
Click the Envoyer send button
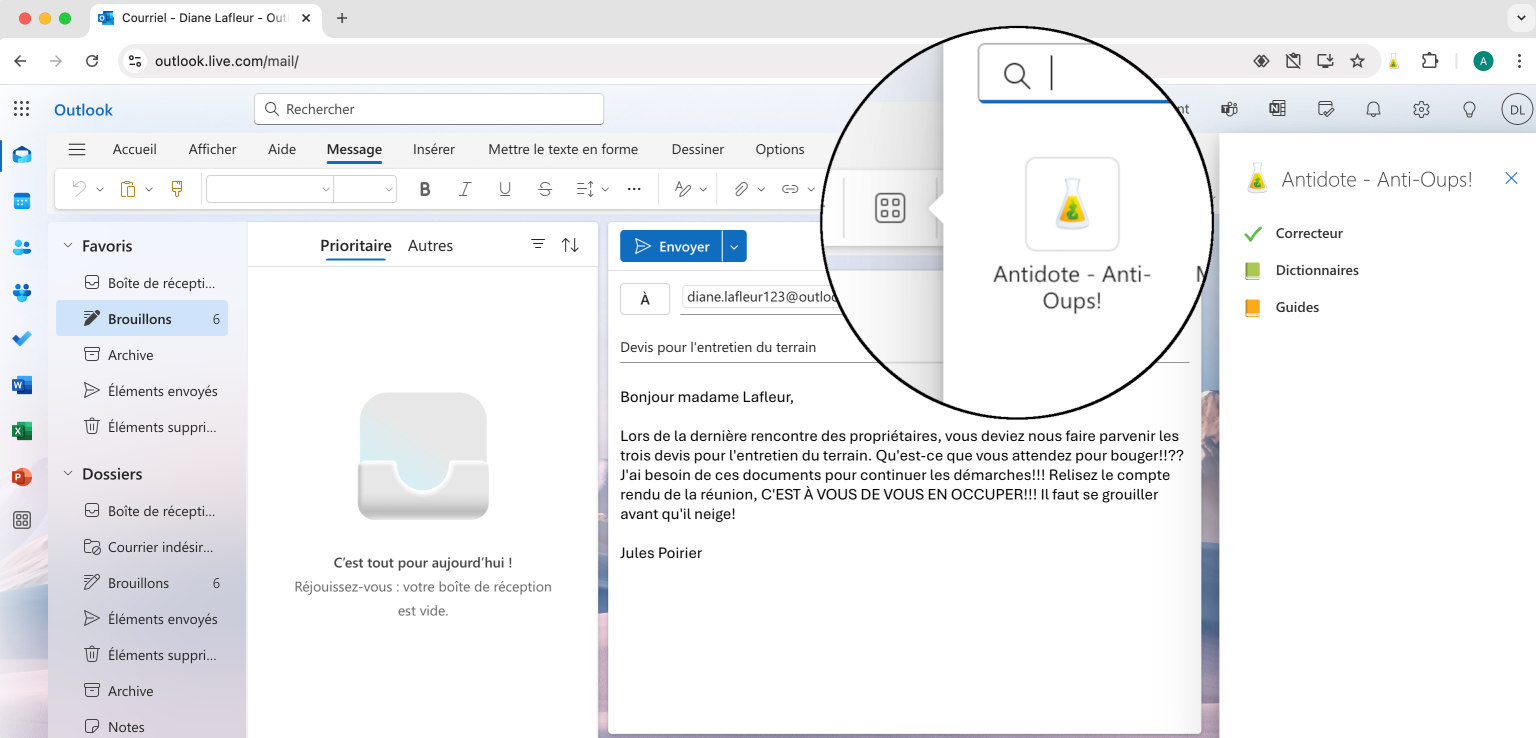[x=671, y=246]
